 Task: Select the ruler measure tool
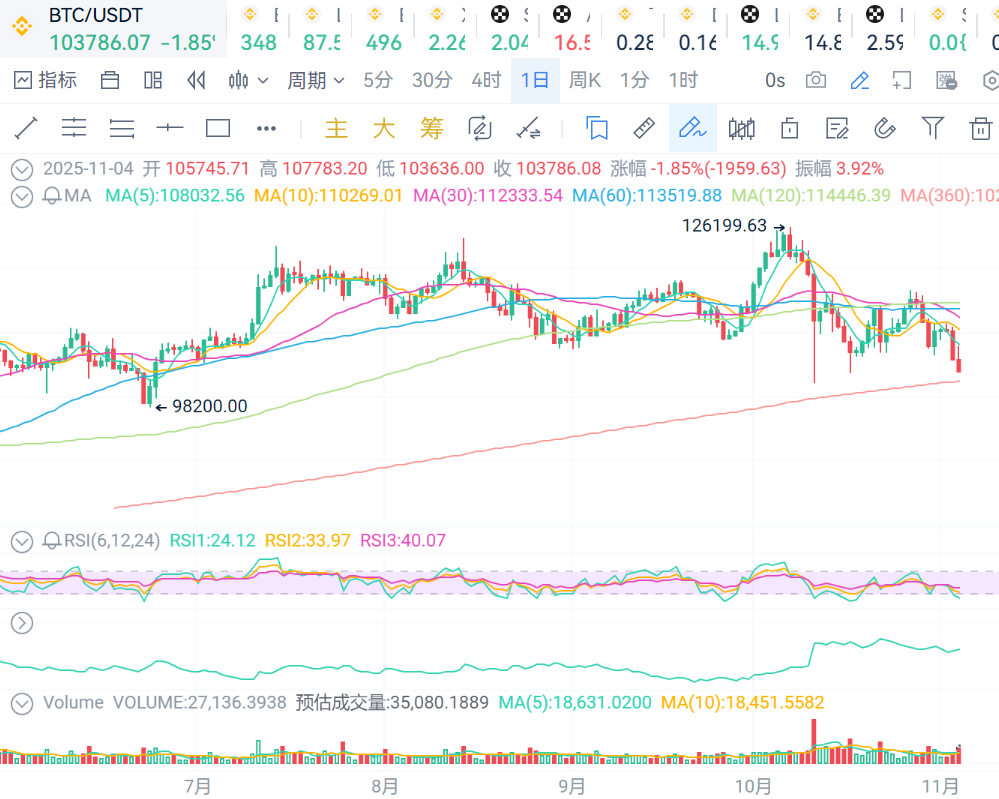coord(644,128)
